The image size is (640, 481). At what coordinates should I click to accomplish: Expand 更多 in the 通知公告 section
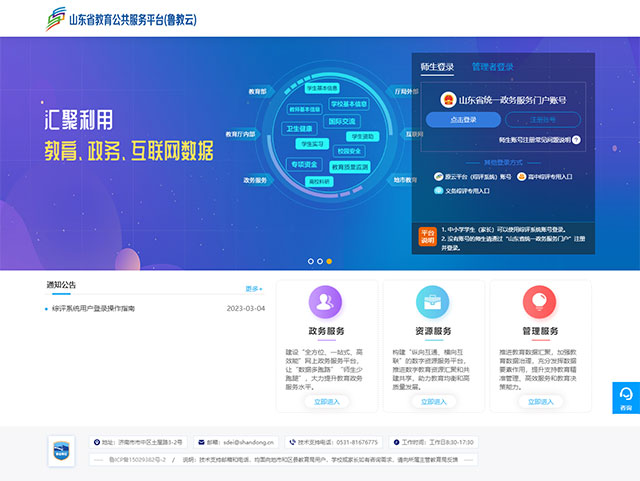point(254,288)
